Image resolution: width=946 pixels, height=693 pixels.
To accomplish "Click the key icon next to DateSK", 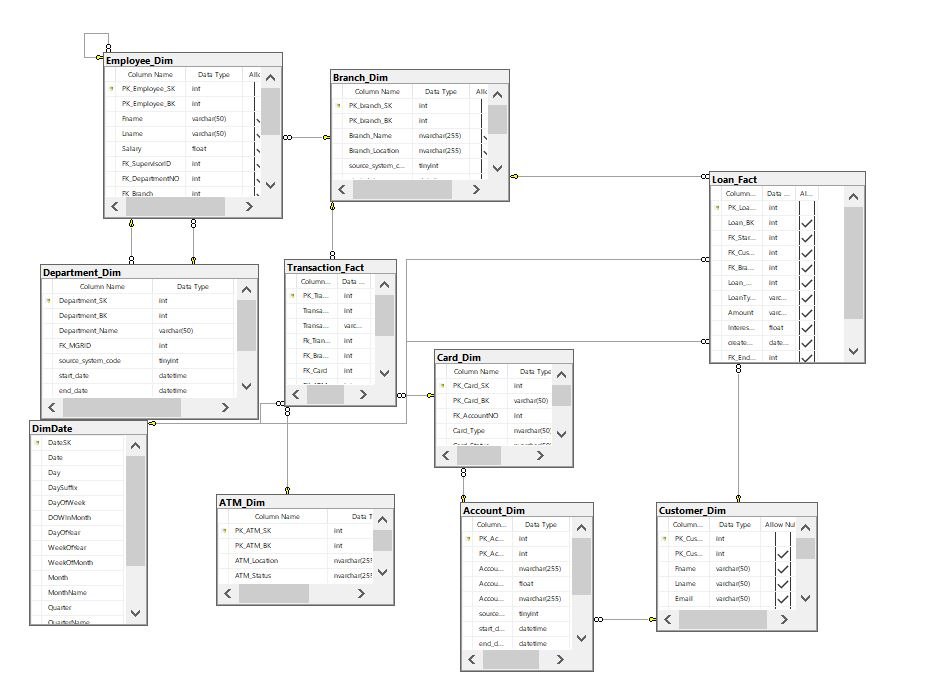I will 37,443.
